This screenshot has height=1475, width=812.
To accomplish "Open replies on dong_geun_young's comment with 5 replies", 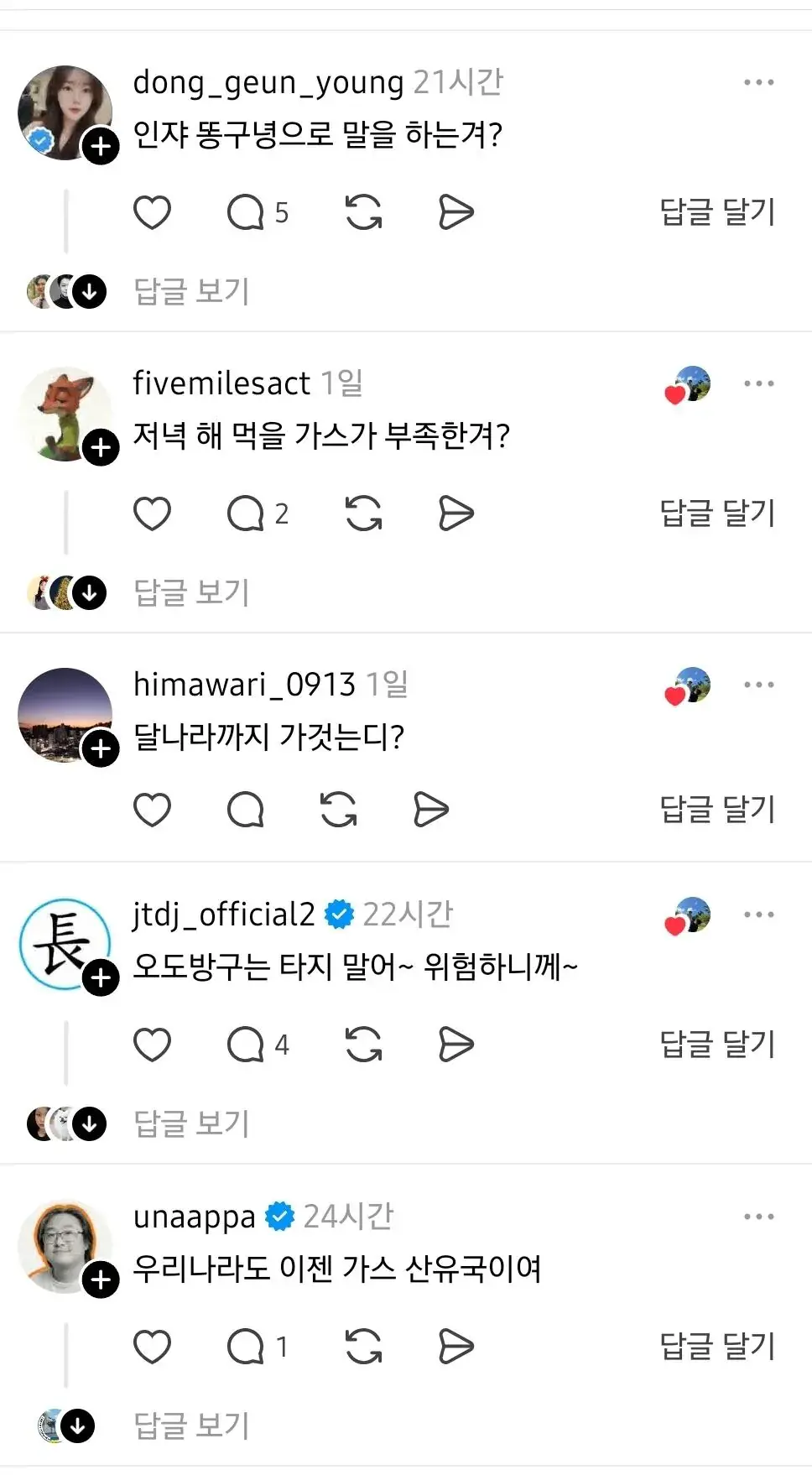I will click(x=246, y=212).
